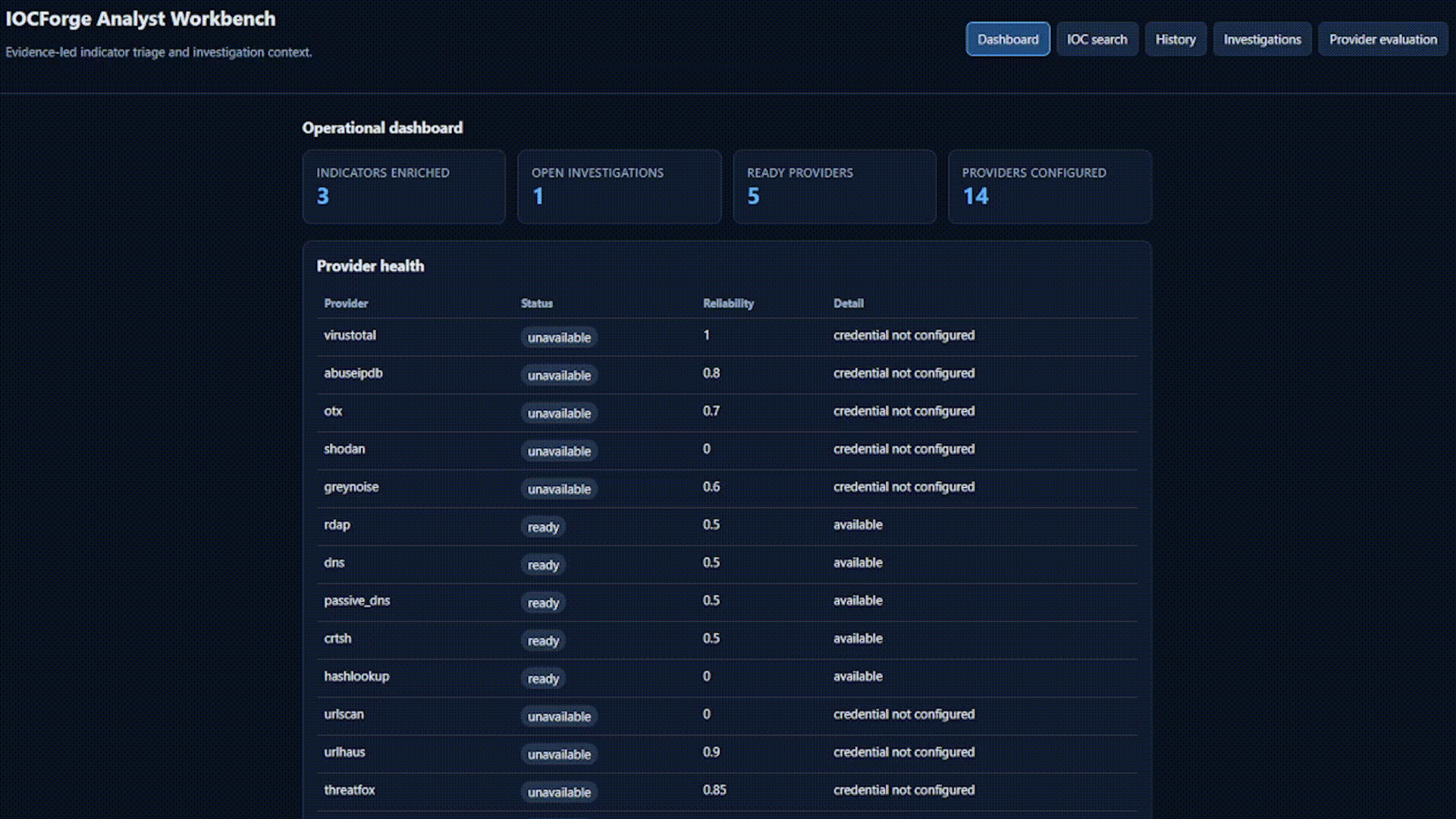Image resolution: width=1456 pixels, height=819 pixels.
Task: Click crtsh's ready status badge
Action: (543, 641)
